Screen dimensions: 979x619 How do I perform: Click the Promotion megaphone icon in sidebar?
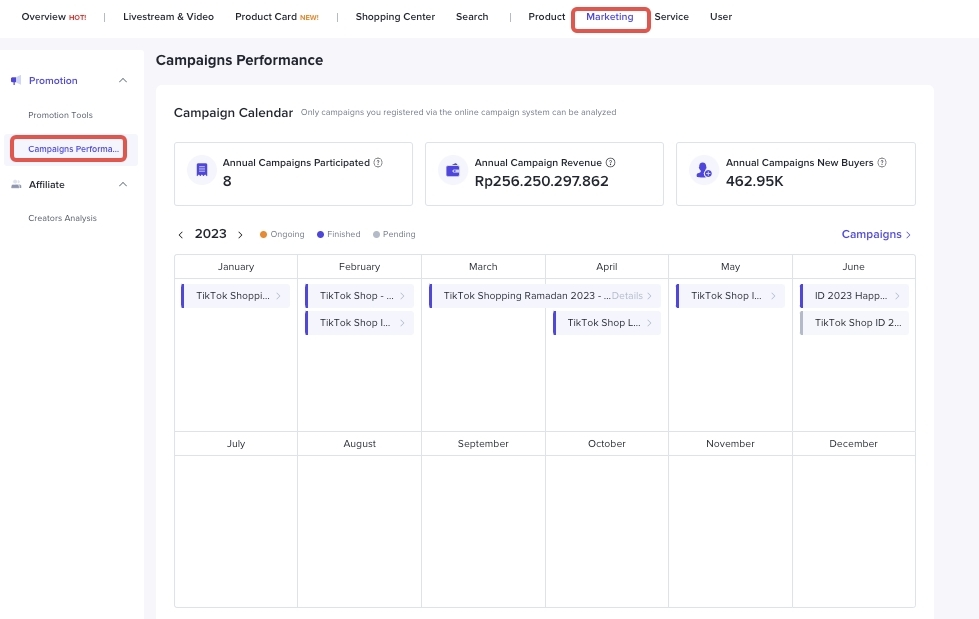(16, 80)
